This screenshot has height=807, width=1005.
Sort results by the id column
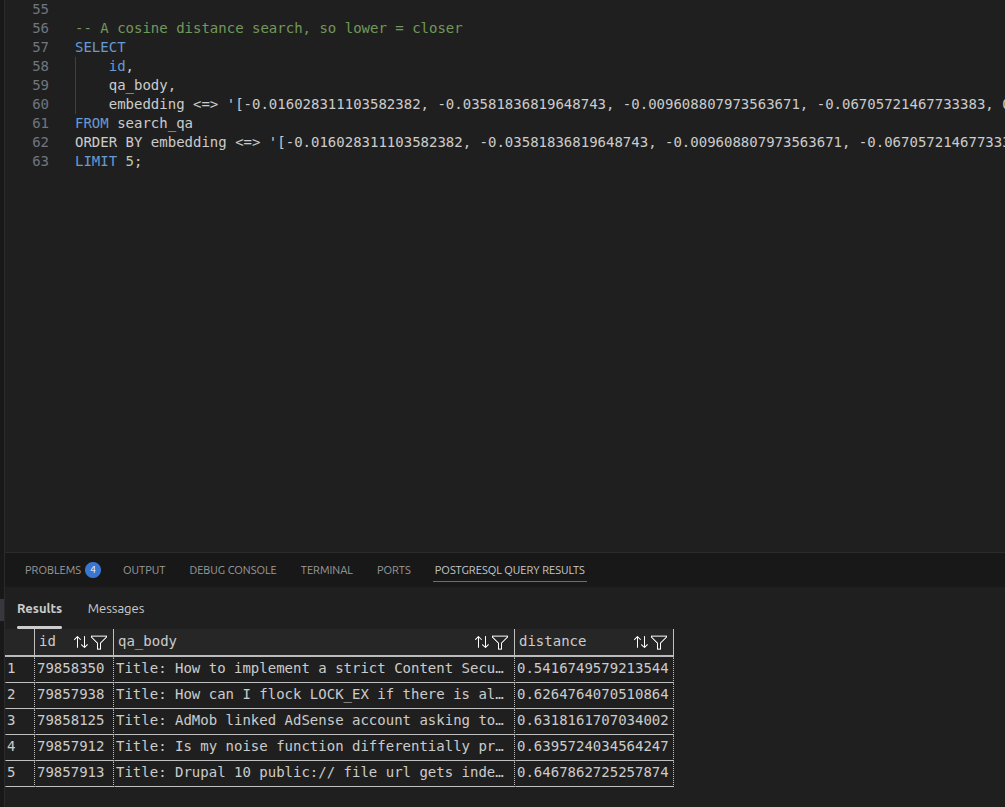tap(81, 642)
